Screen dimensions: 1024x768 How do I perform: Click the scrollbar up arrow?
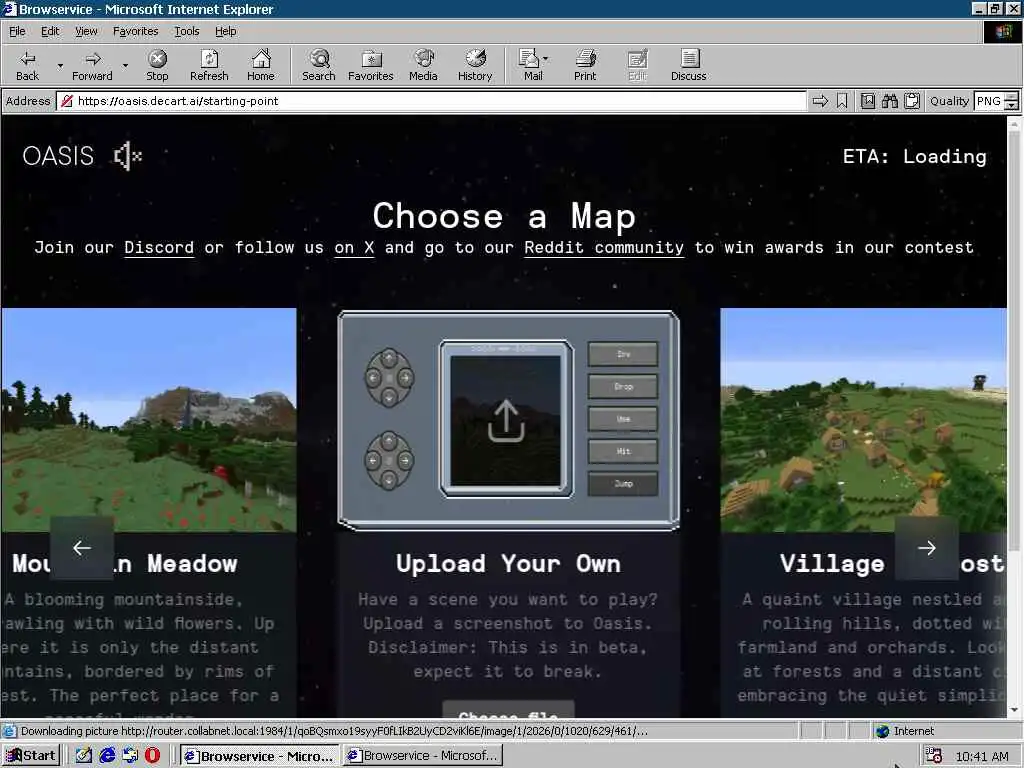point(1014,122)
